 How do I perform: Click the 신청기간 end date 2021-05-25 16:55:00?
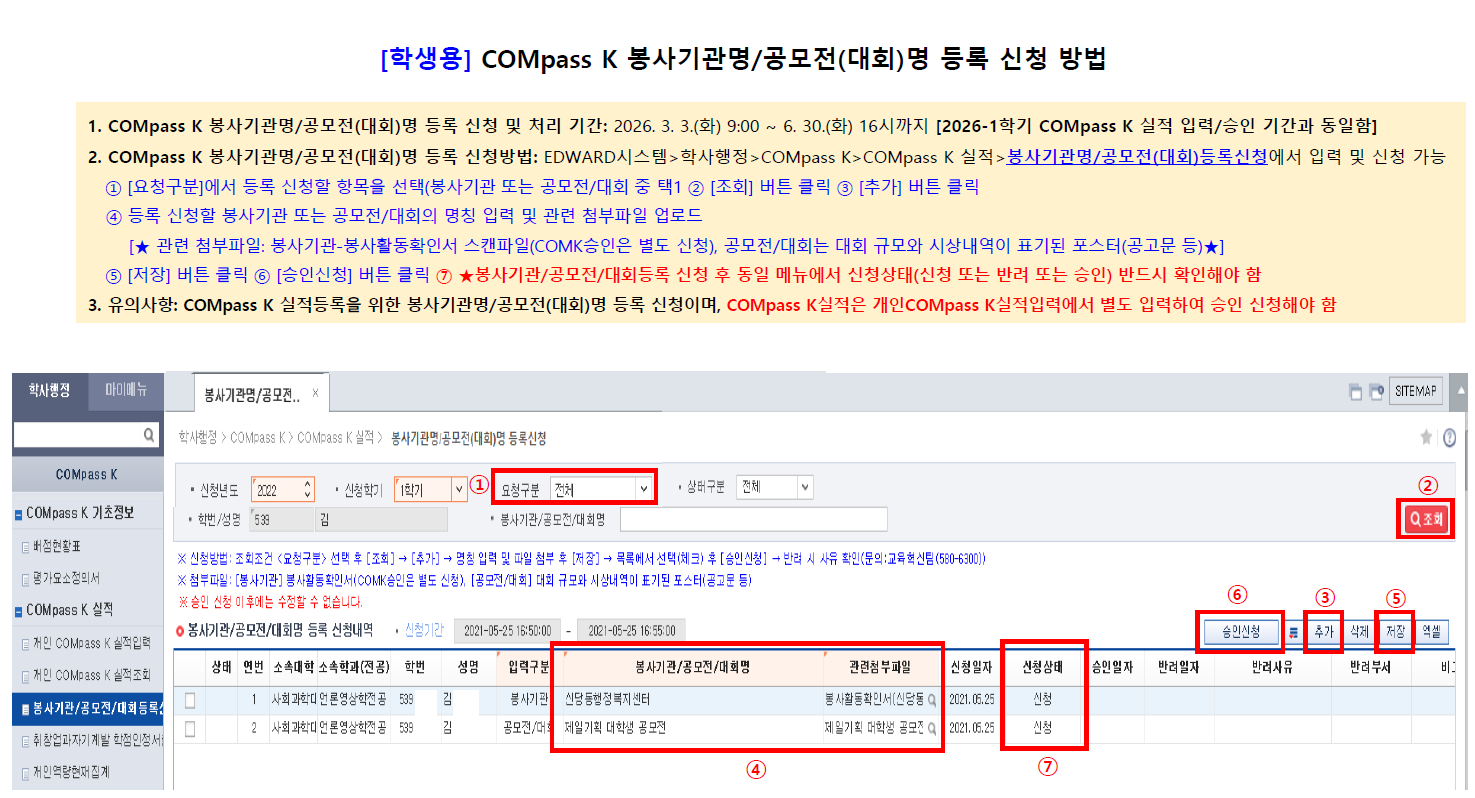(632, 631)
